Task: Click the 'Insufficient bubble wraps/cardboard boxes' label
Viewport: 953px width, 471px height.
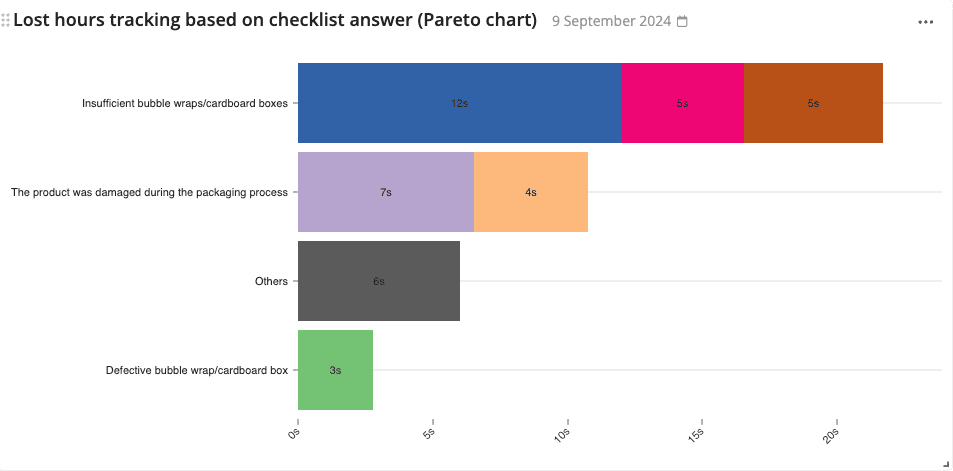Action: point(185,103)
